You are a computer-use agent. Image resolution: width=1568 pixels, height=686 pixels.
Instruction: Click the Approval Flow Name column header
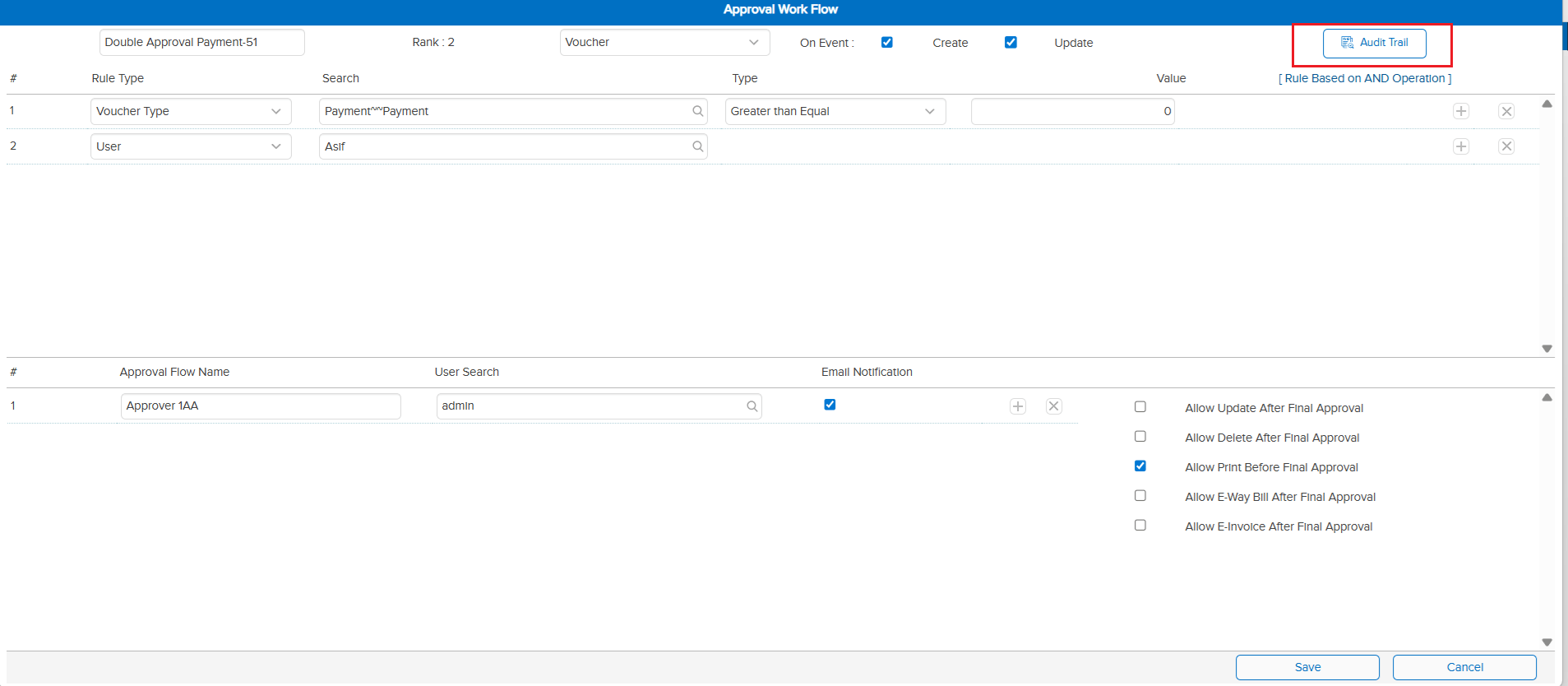tap(174, 372)
